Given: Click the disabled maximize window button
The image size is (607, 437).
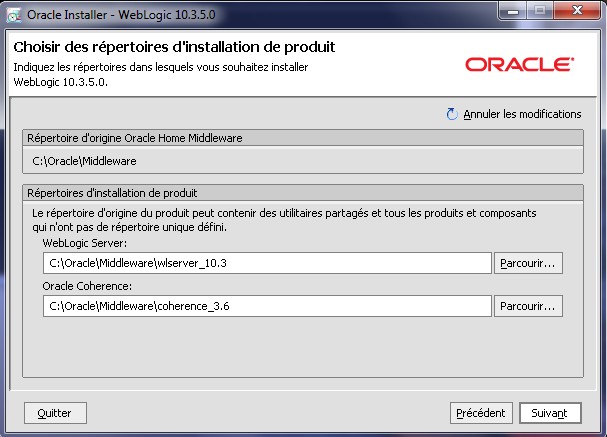Looking at the screenshot, I should (x=540, y=10).
